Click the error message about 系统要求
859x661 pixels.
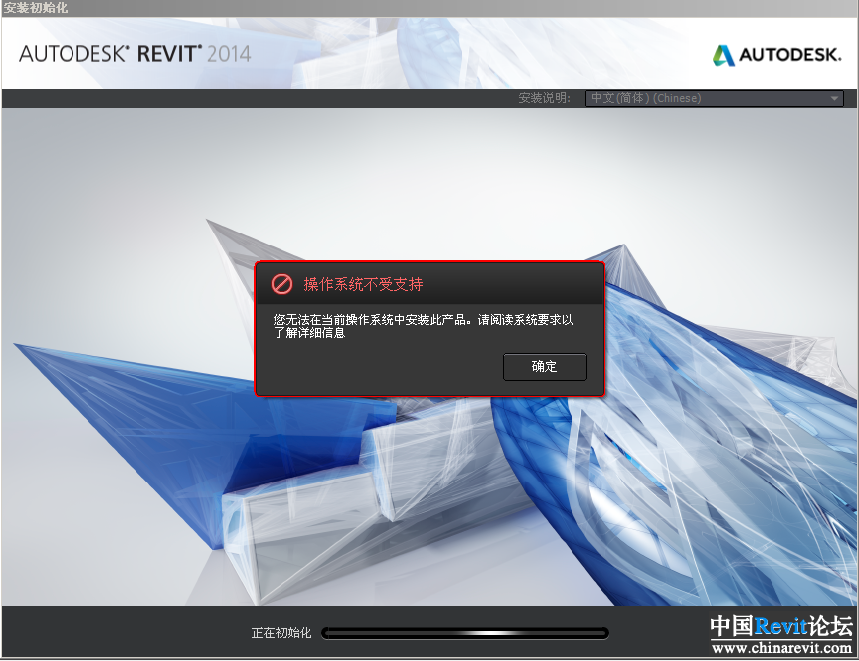click(x=423, y=326)
